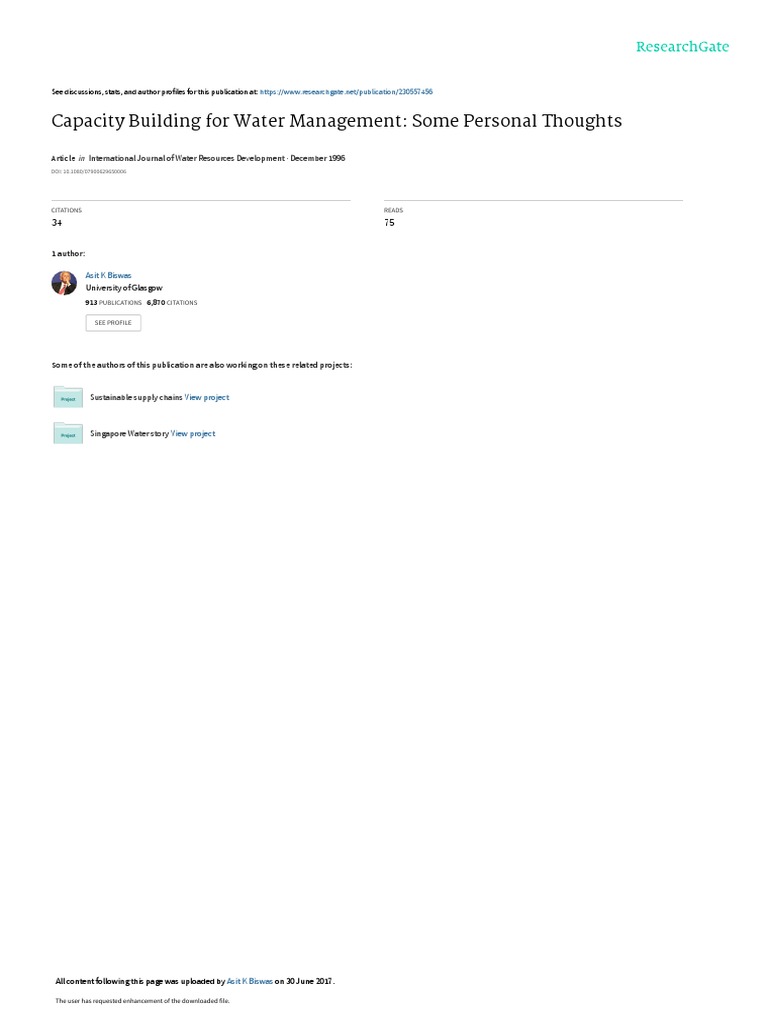Click the International Journal of Water Resources Development text
Viewport: 768px width, 1024px height.
[x=187, y=158]
